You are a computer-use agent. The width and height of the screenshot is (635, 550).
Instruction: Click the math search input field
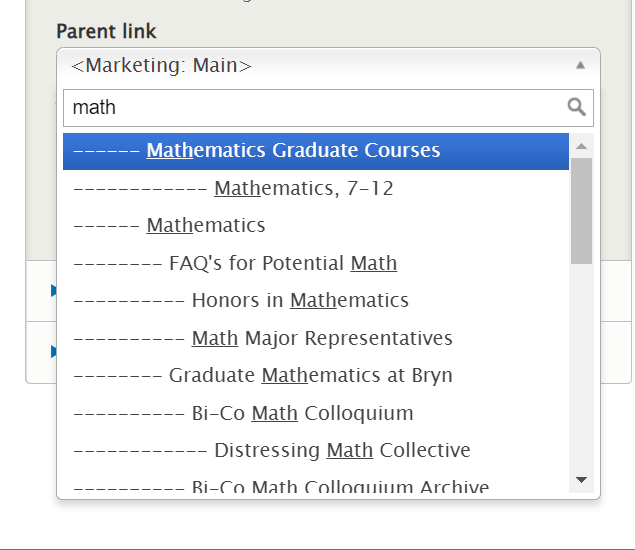coord(310,107)
